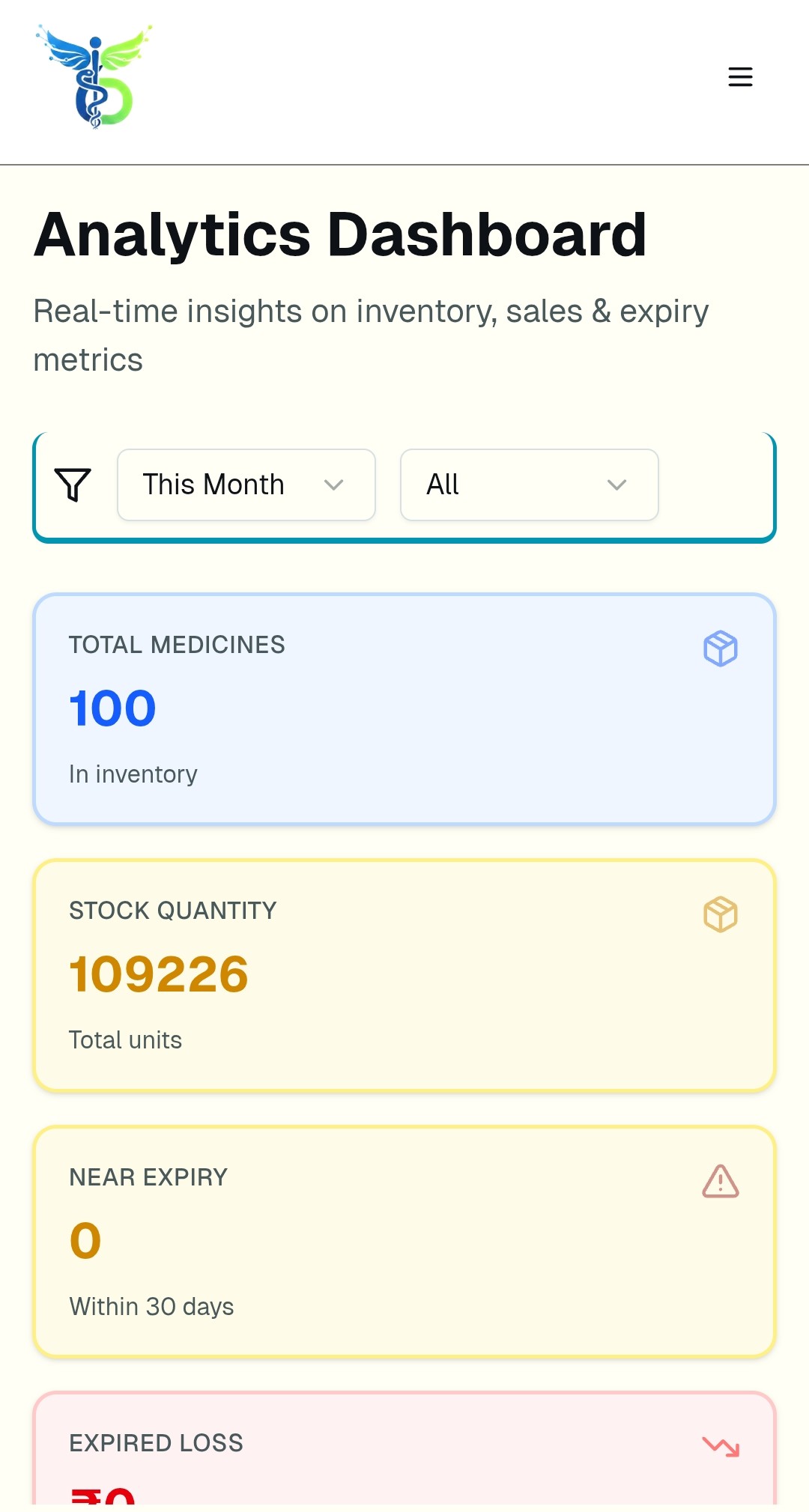The width and height of the screenshot is (809, 1512).
Task: Click the Near Expiry zero value
Action: coord(85,1241)
